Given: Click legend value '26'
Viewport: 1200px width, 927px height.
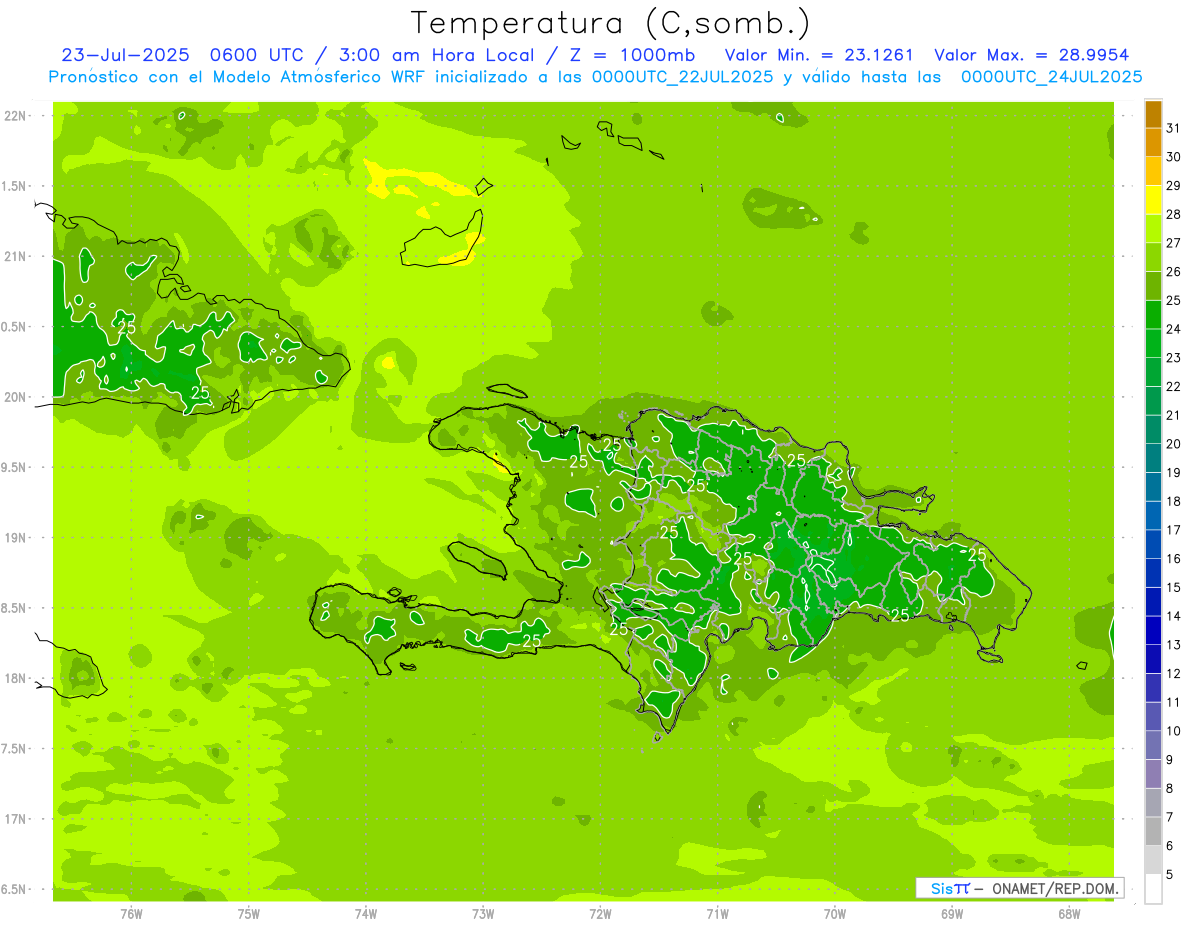Looking at the screenshot, I should pos(1174,272).
